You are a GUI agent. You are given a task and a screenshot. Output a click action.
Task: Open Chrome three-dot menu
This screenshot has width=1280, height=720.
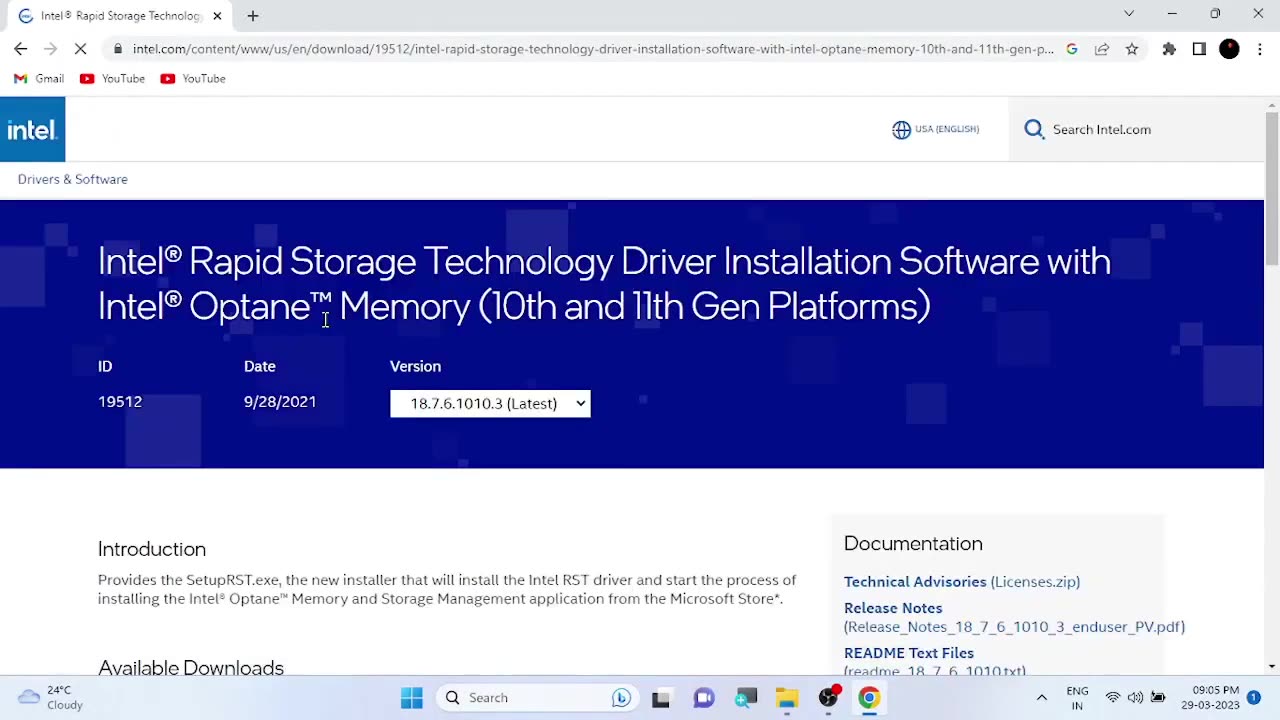pos(1260,49)
